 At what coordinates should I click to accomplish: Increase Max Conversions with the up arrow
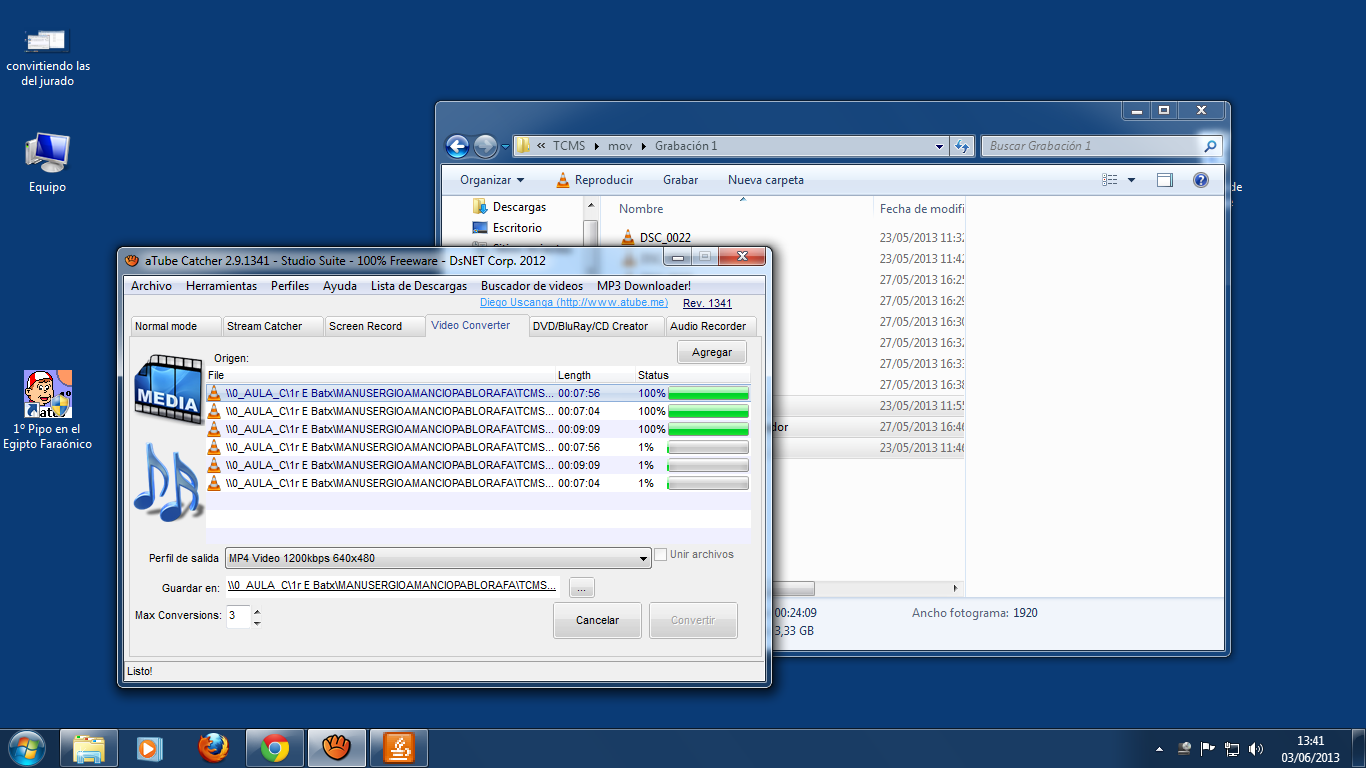[257, 611]
